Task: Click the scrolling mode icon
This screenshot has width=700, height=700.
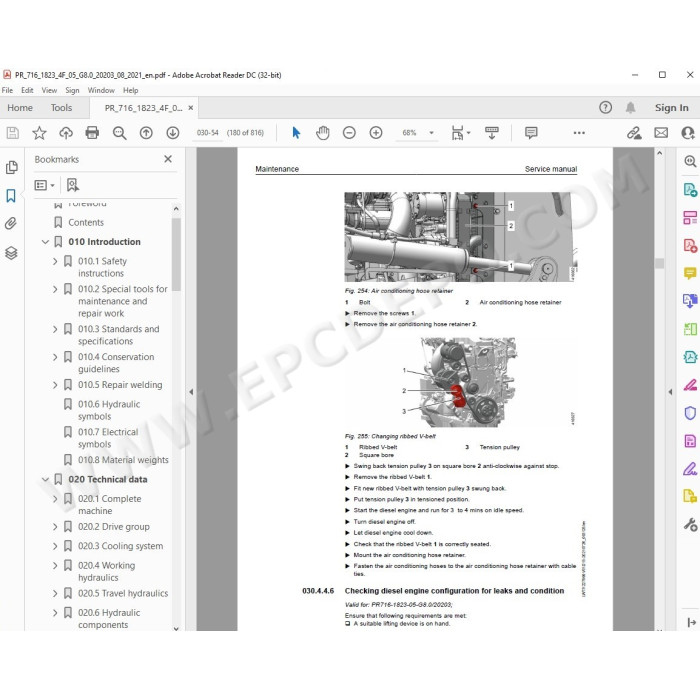Action: [x=492, y=133]
